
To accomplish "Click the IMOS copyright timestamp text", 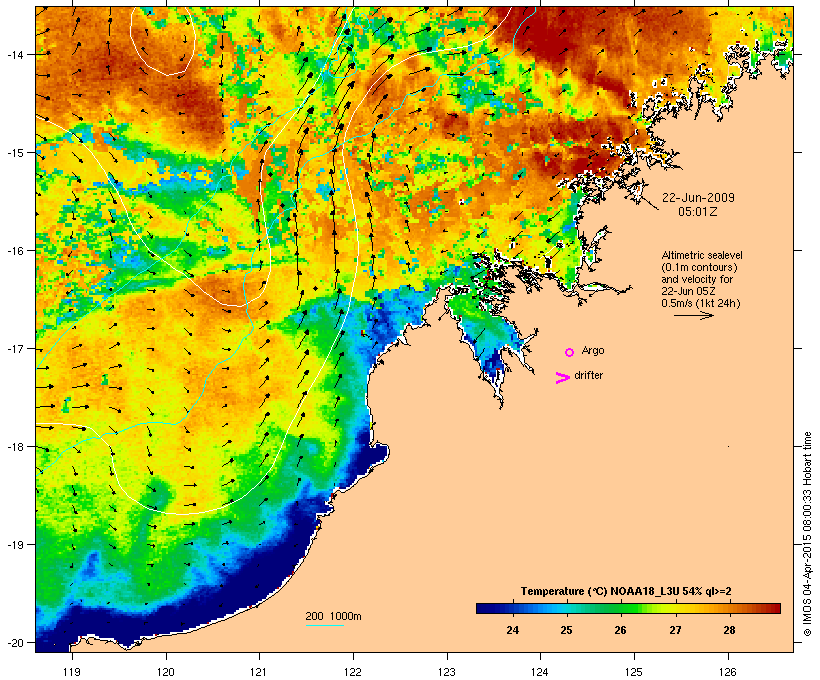I will pos(807,534).
